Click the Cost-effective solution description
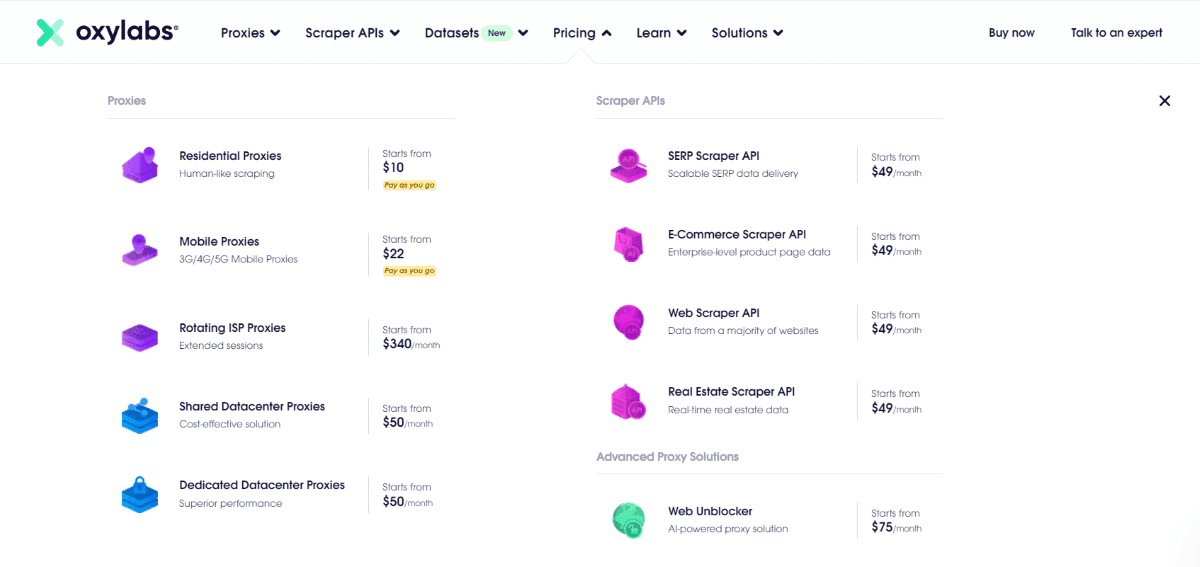 230,424
